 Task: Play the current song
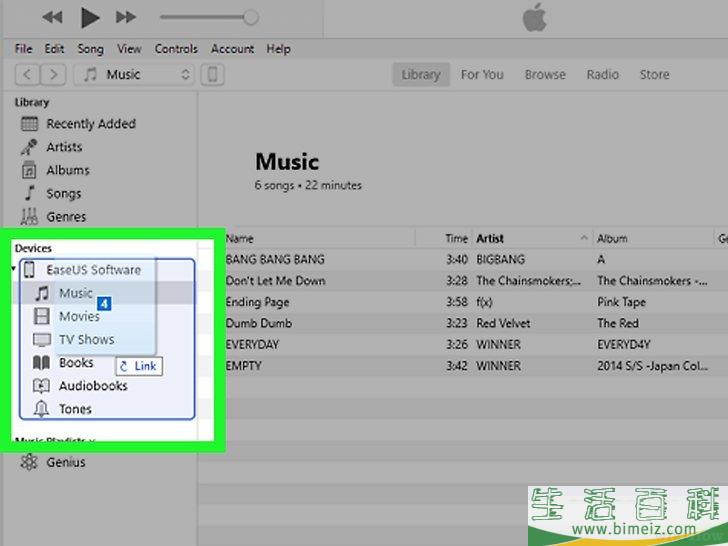coord(90,18)
